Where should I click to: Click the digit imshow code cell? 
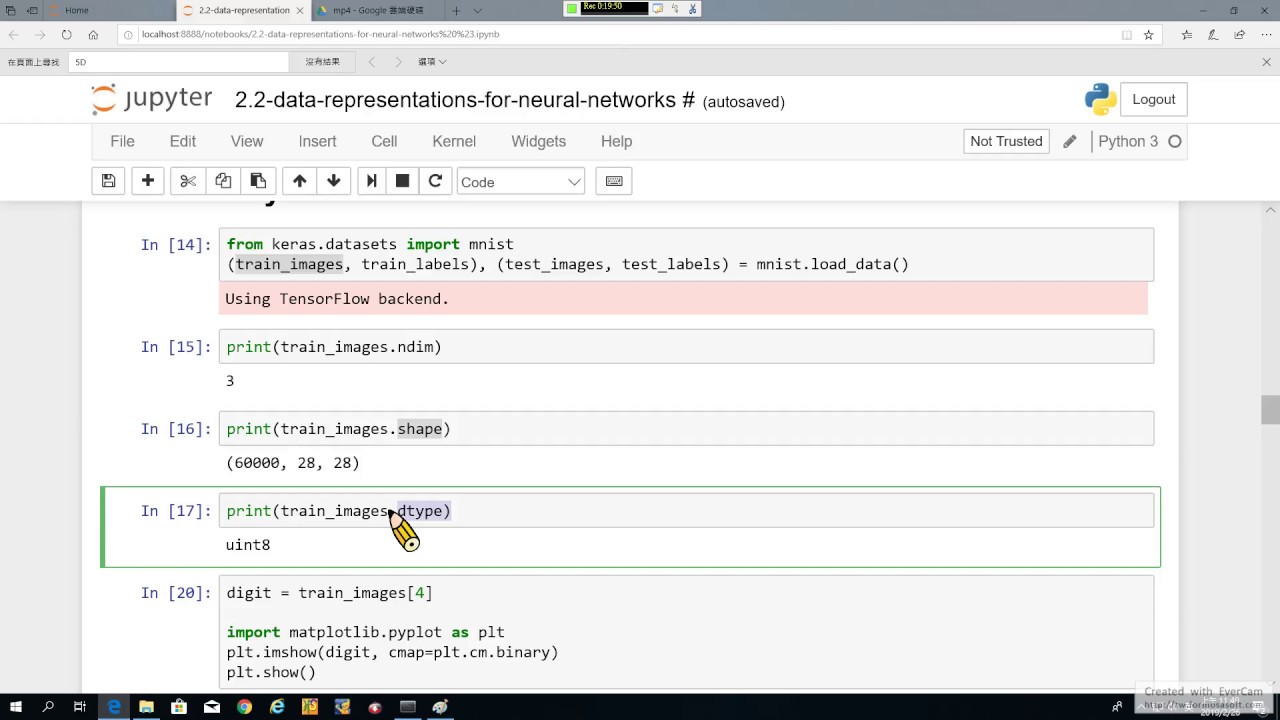click(x=686, y=633)
